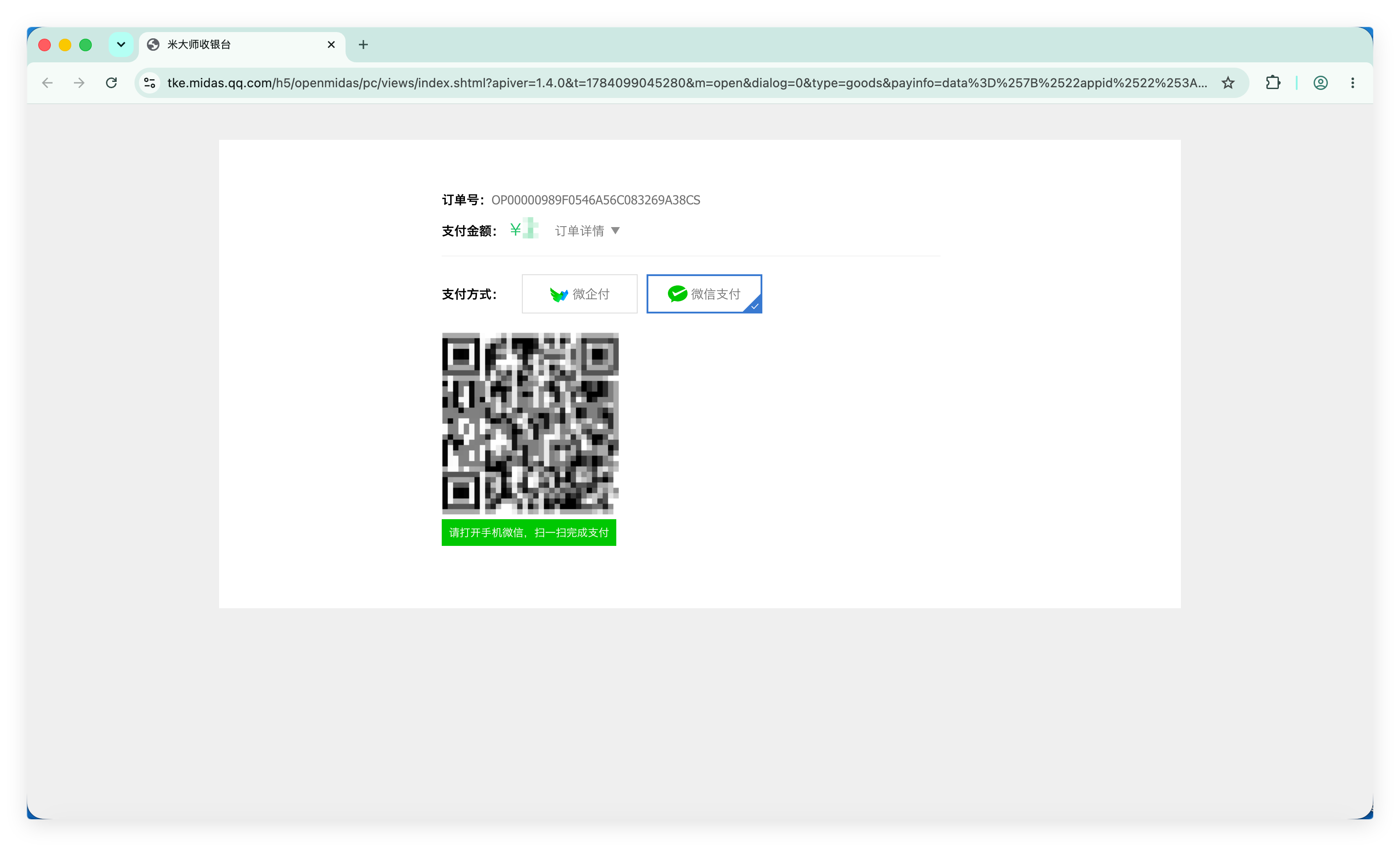Go back to the previous page

click(x=48, y=83)
